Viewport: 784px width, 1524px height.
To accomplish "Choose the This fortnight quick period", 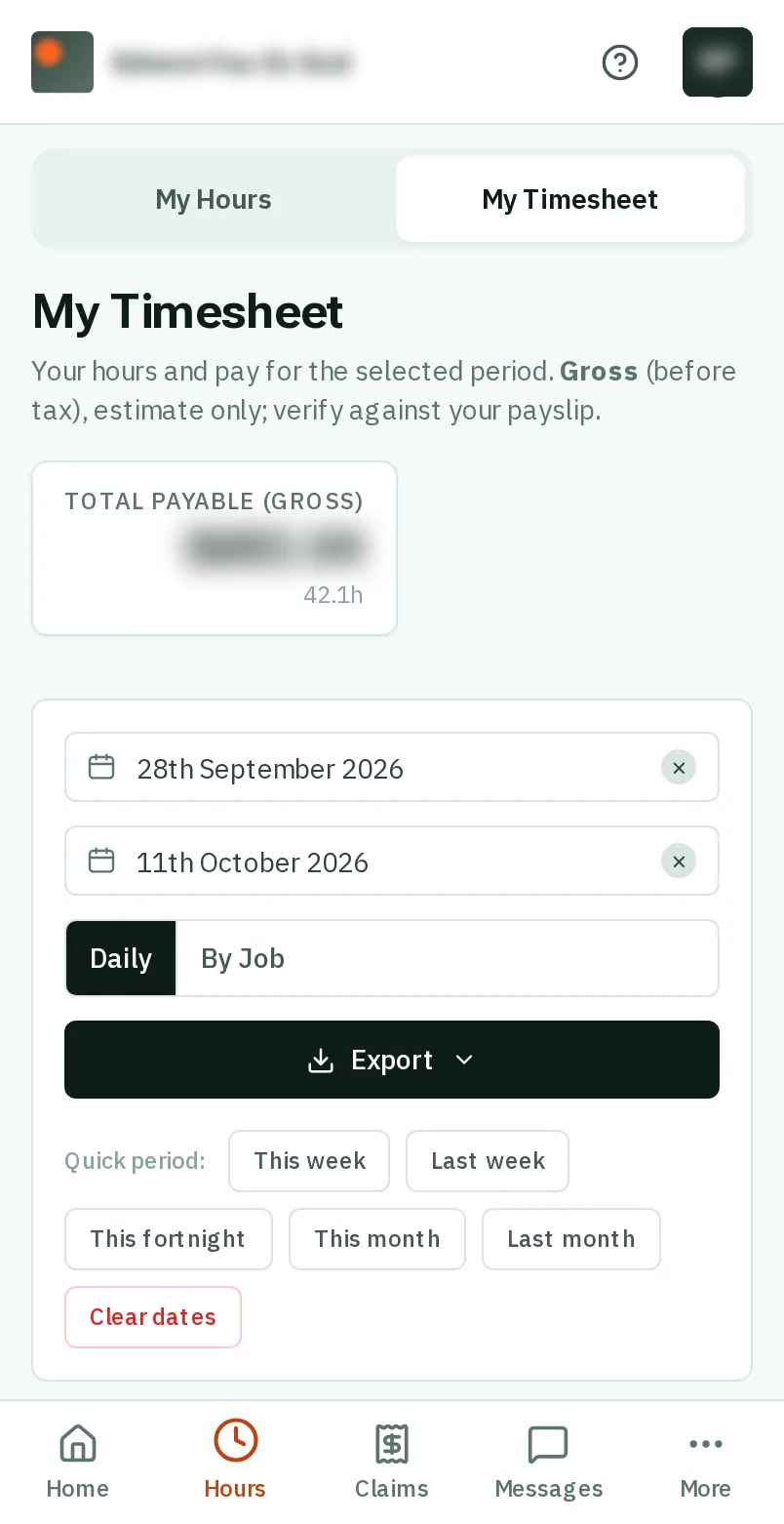I will click(169, 1239).
